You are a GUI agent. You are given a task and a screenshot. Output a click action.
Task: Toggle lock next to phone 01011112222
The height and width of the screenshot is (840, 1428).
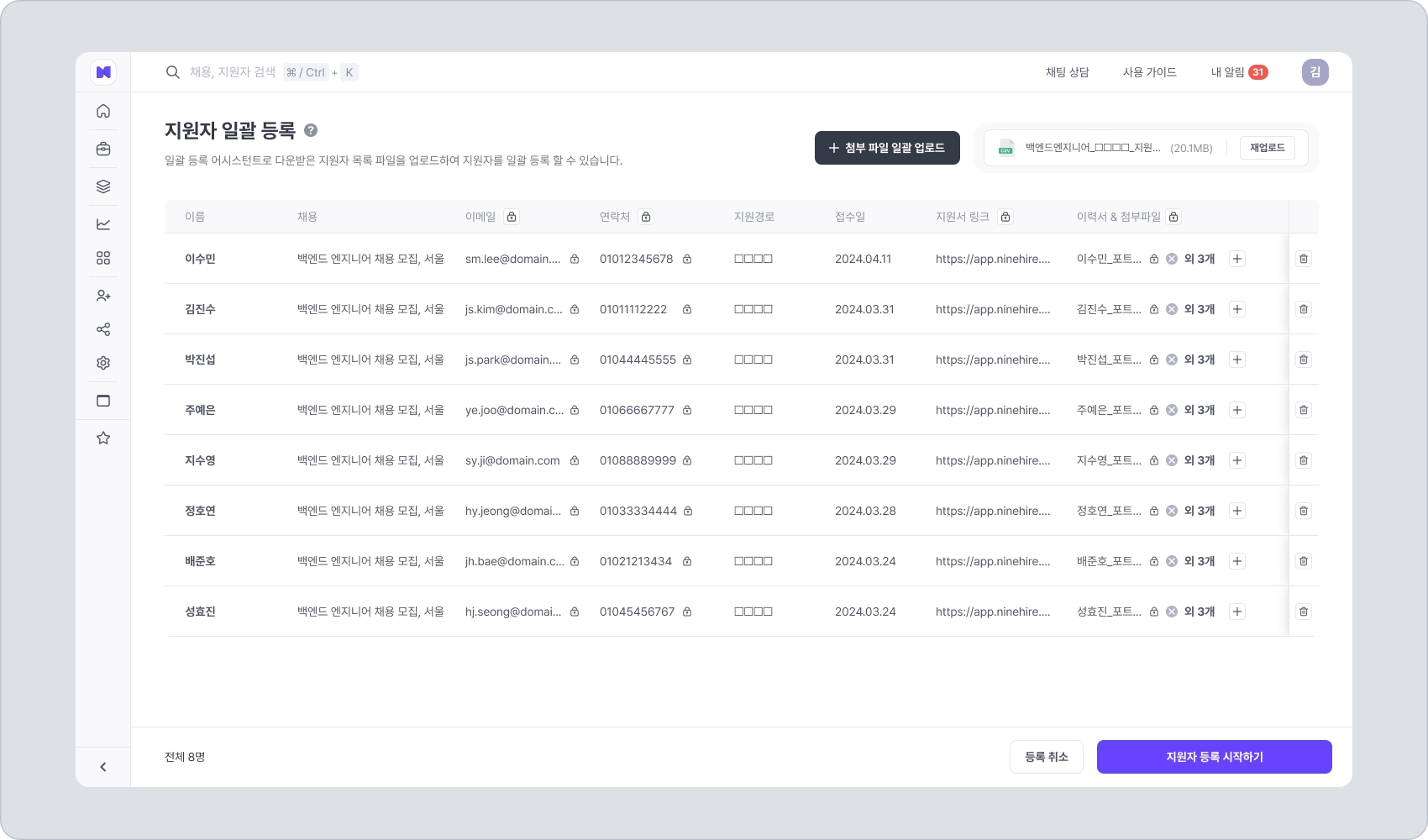tap(687, 309)
